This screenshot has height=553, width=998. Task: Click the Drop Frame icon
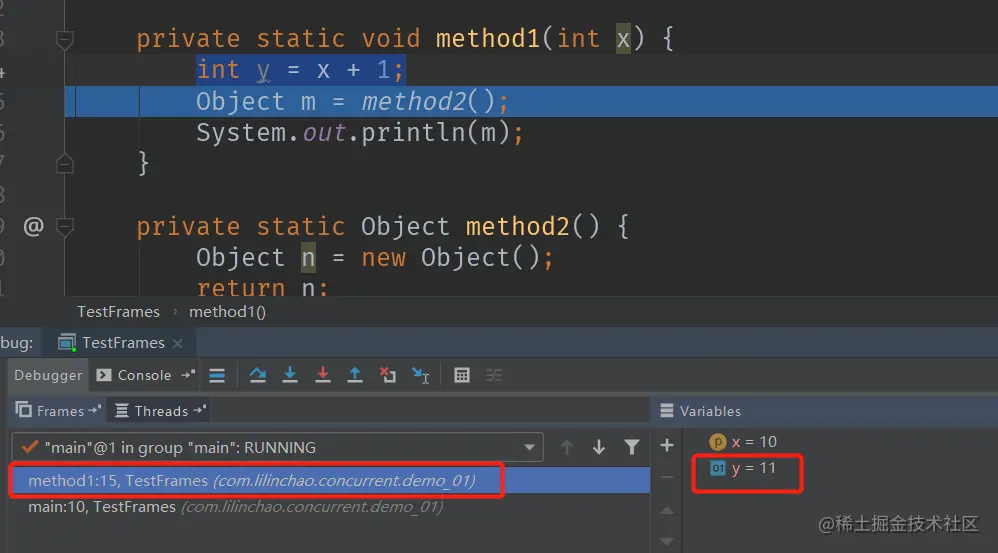(x=388, y=375)
